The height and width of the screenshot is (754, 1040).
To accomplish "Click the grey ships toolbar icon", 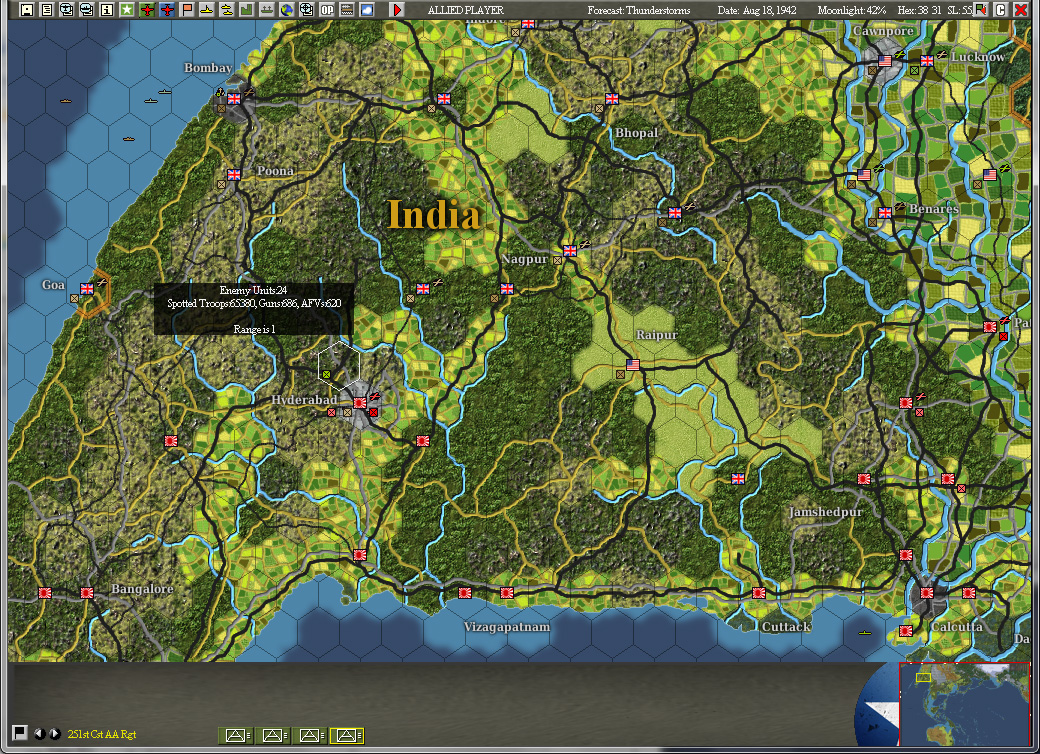I will [x=266, y=10].
